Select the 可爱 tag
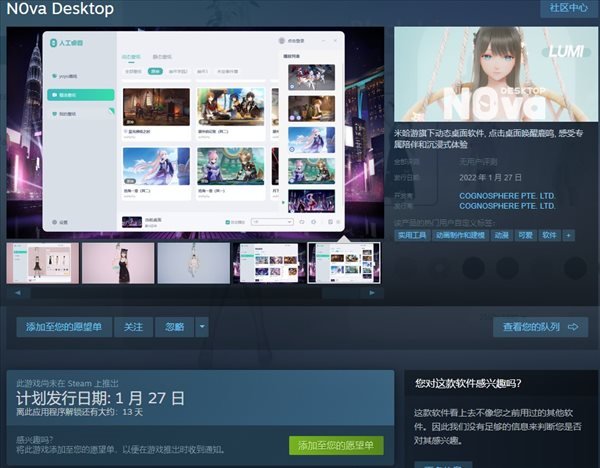The image size is (600, 468). click(x=525, y=235)
